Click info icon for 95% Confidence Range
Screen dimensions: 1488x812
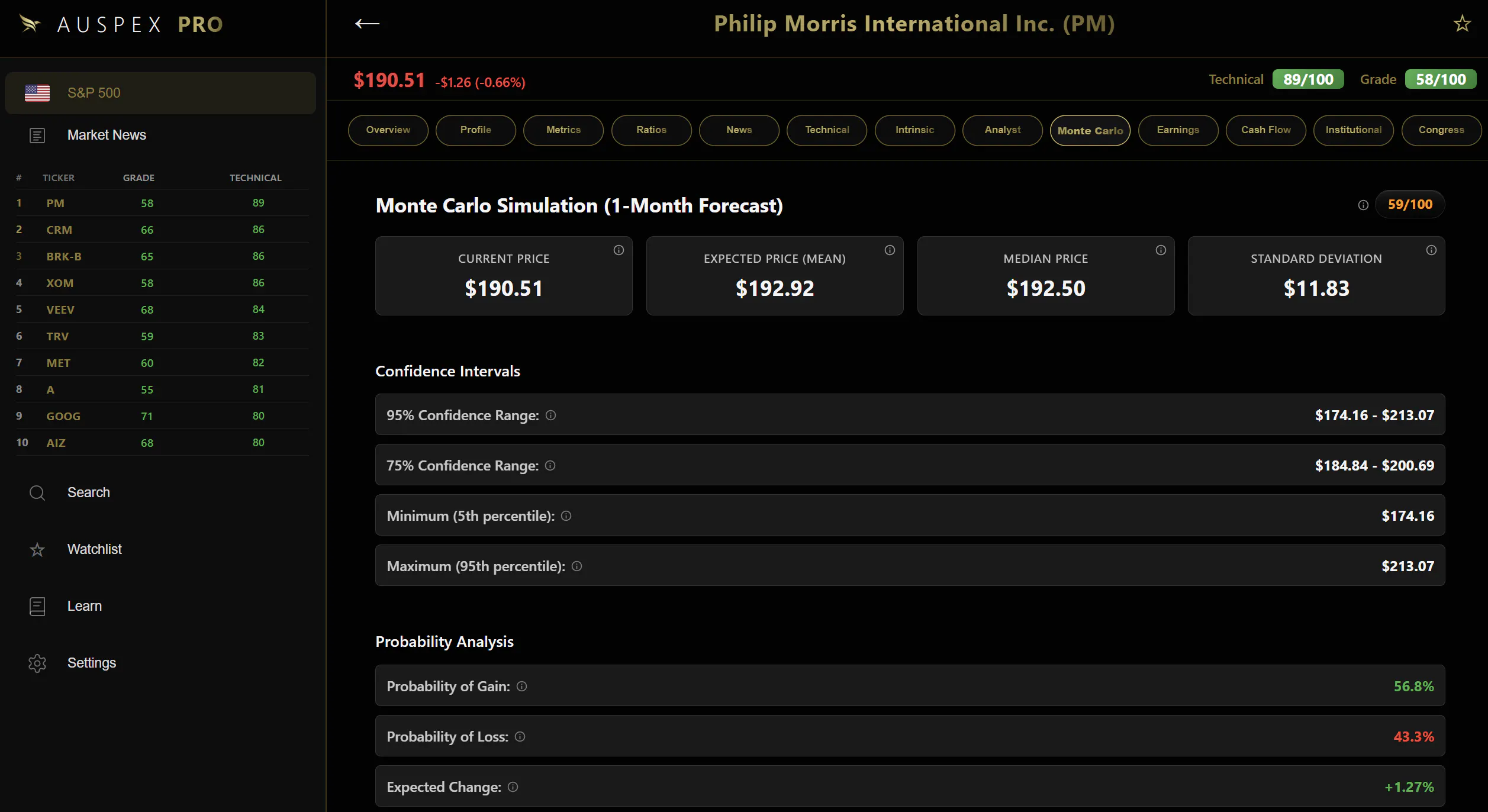point(550,415)
